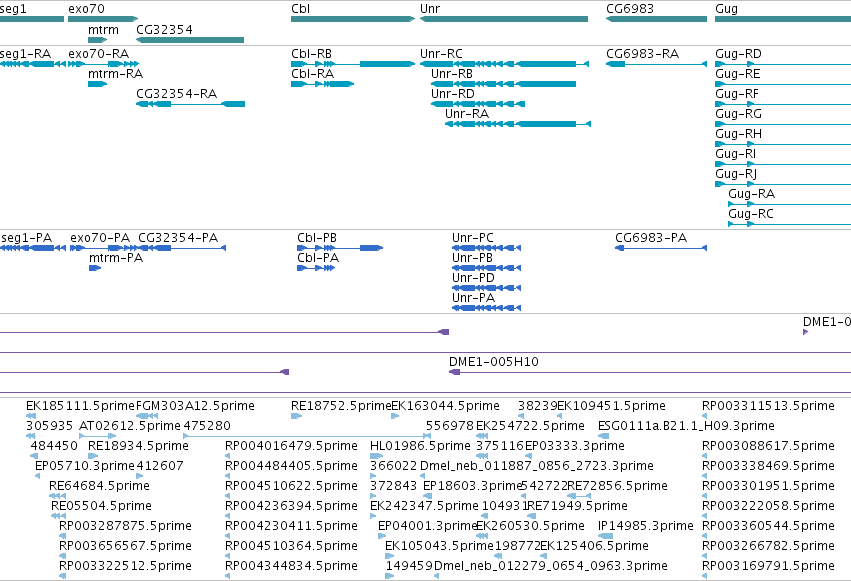The image size is (851, 581).
Task: Select the Gug-RD transcript label
Action: pyautogui.click(x=738, y=54)
